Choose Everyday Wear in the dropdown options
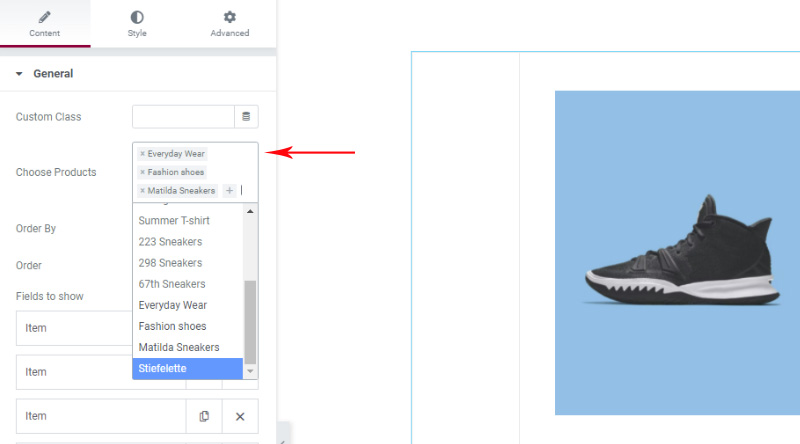This screenshot has width=800, height=444. pyautogui.click(x=188, y=305)
